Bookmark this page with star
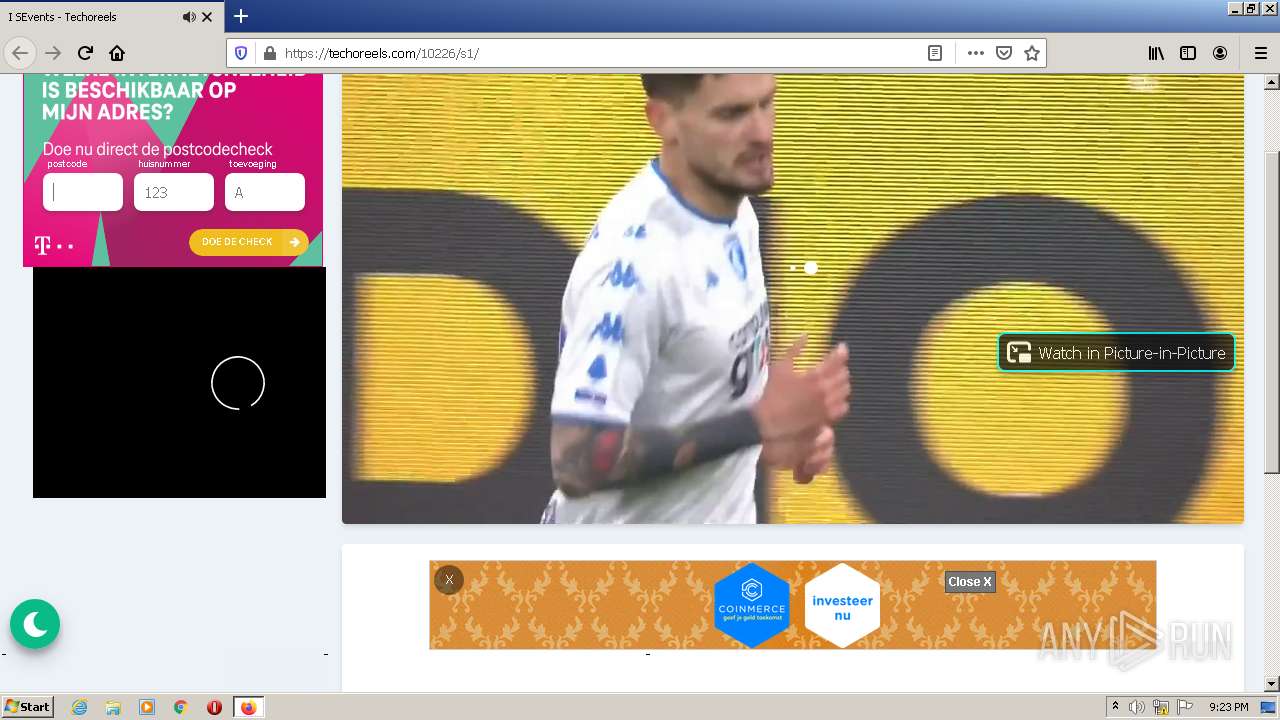This screenshot has width=1280, height=720. (x=1032, y=53)
